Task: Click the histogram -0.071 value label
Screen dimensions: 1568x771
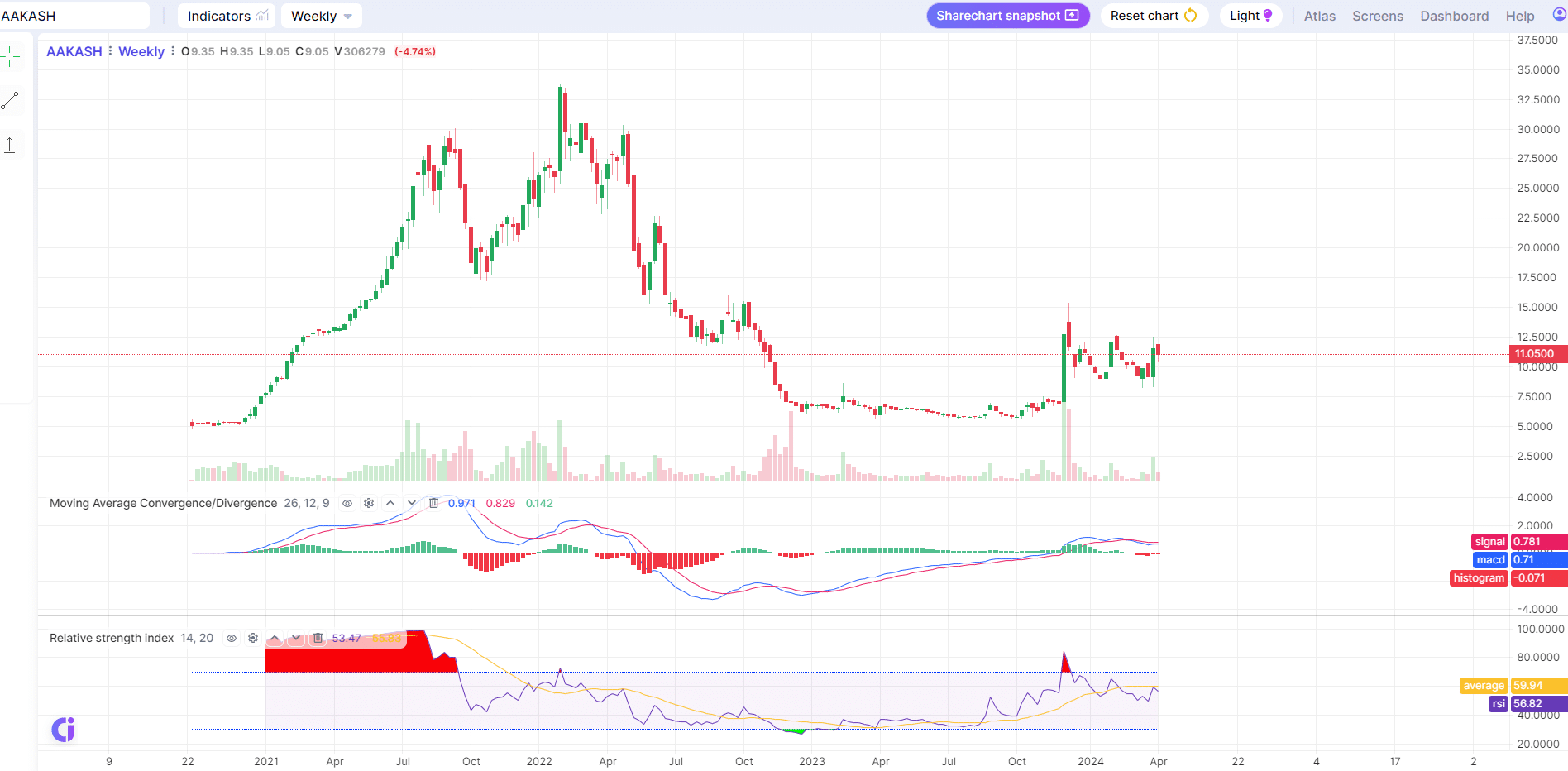Action: pyautogui.click(x=1509, y=578)
